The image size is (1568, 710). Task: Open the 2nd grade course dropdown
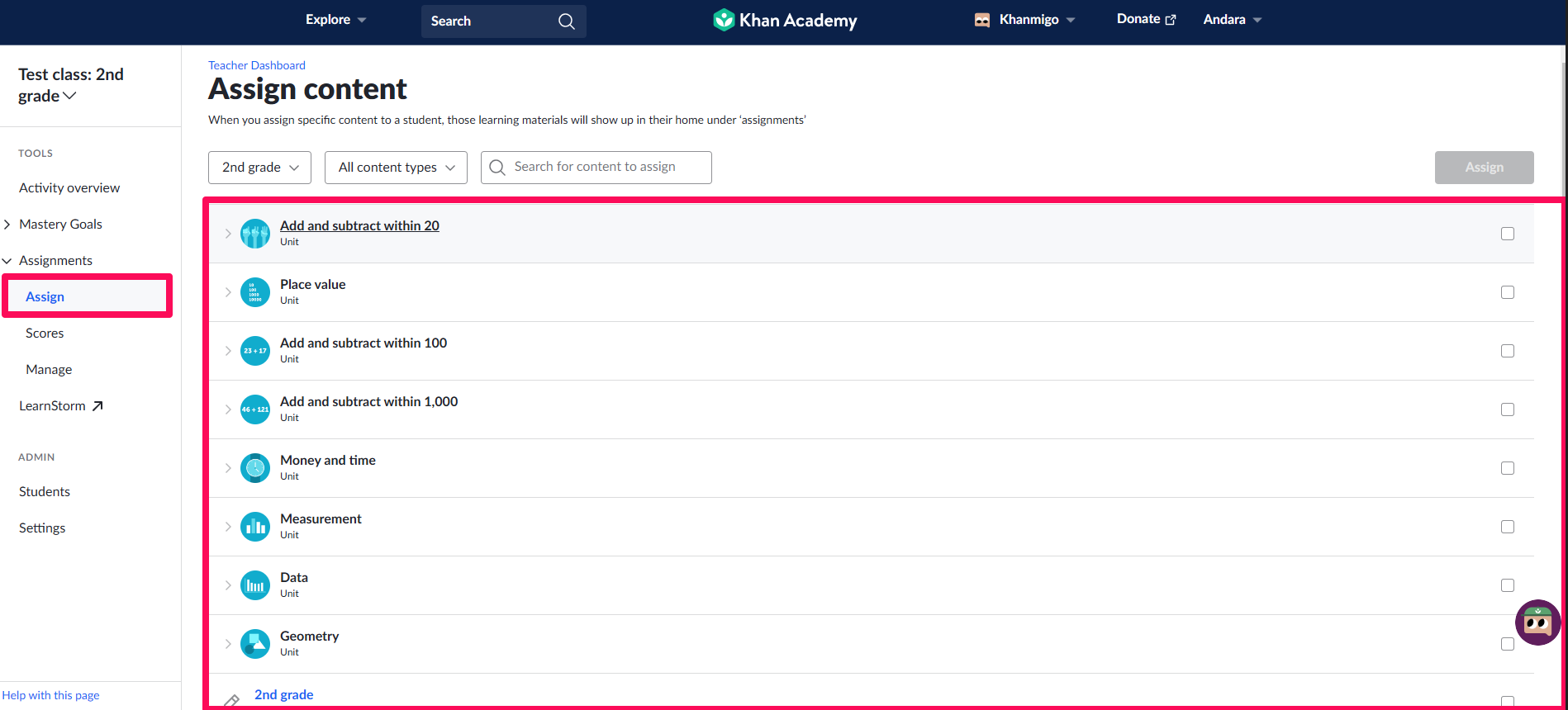click(259, 168)
